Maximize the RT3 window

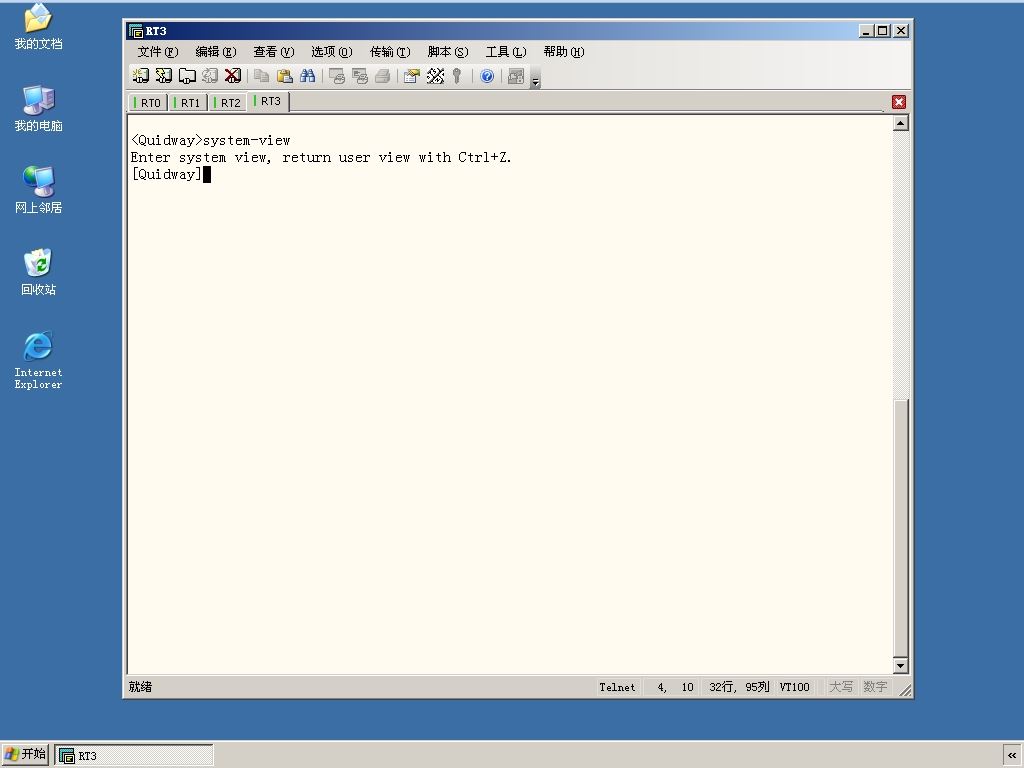[882, 31]
